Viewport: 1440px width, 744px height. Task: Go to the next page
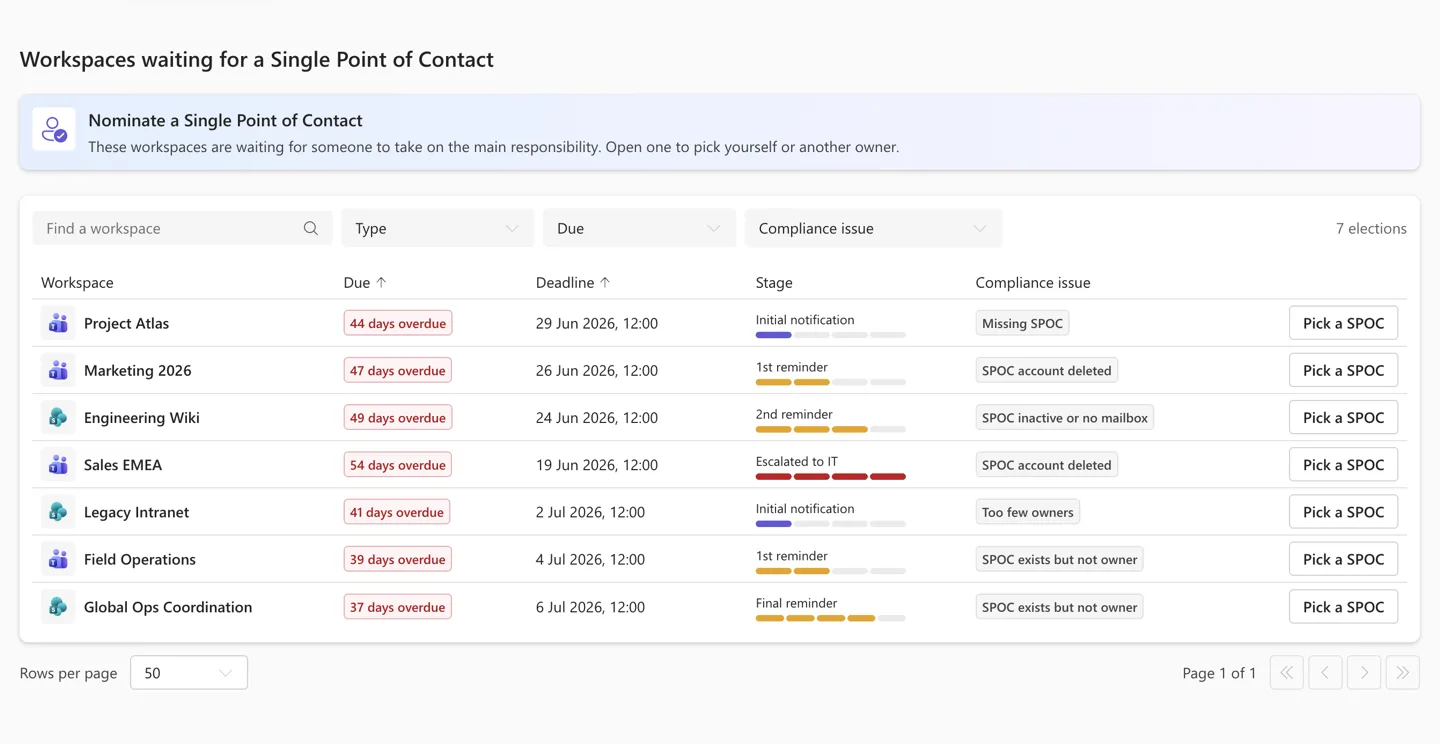1364,673
